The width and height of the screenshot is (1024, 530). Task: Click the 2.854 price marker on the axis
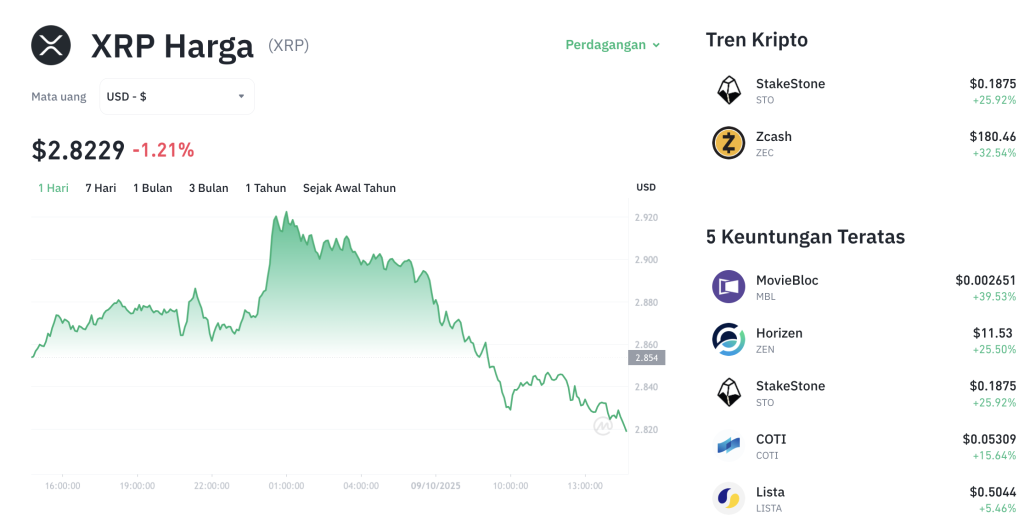click(x=646, y=357)
